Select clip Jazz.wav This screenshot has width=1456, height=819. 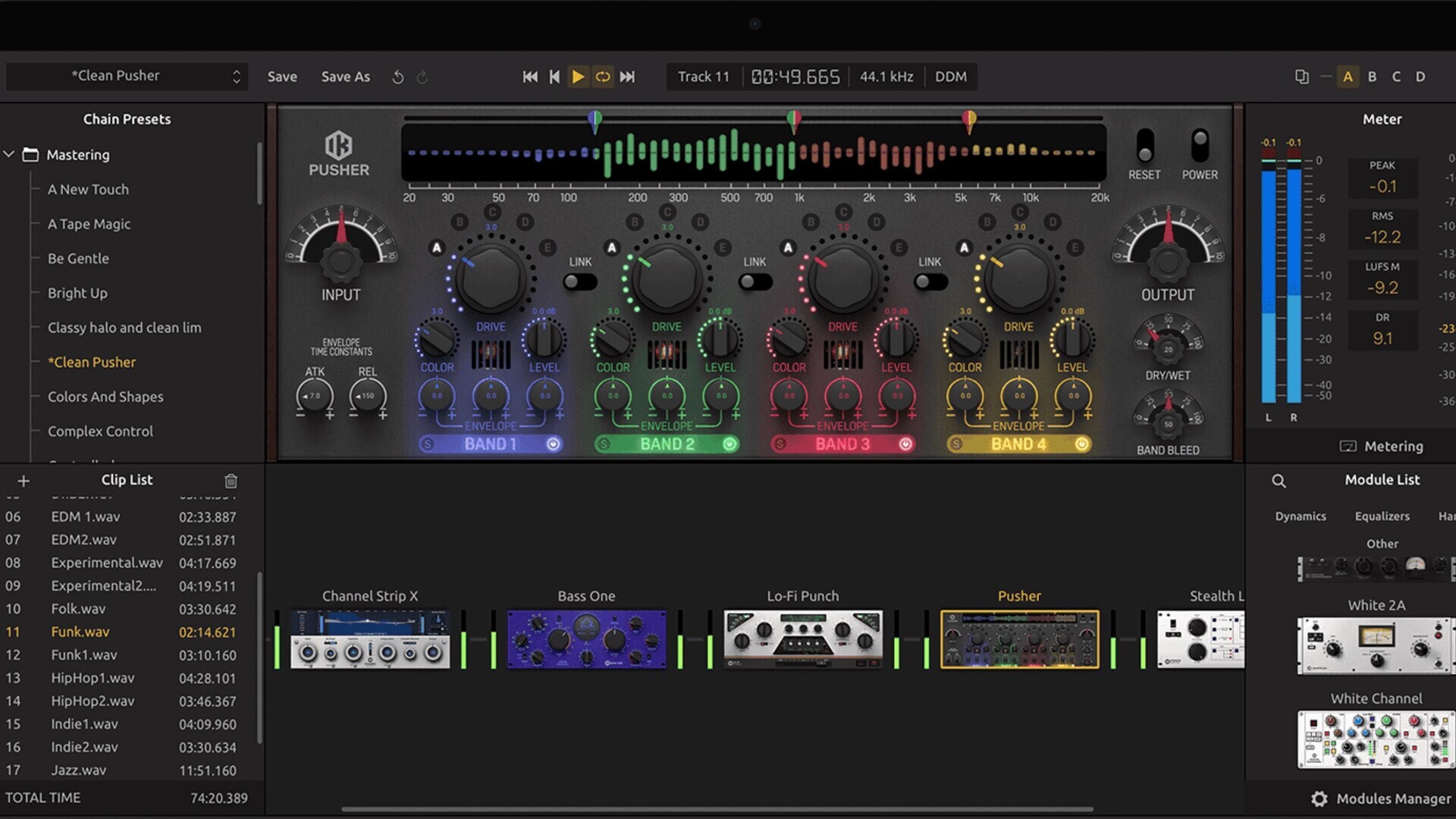point(121,770)
